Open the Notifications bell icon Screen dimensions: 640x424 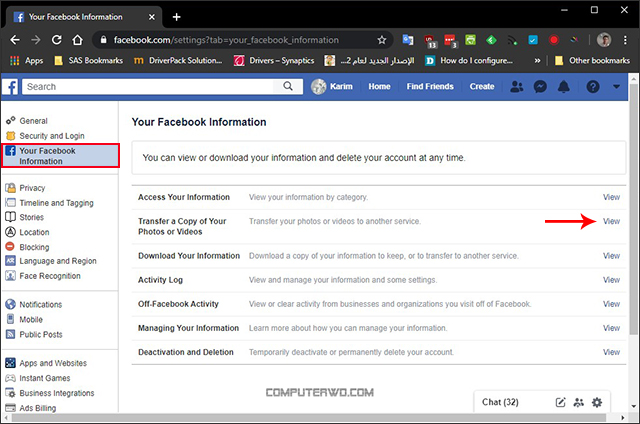pyautogui.click(x=564, y=87)
